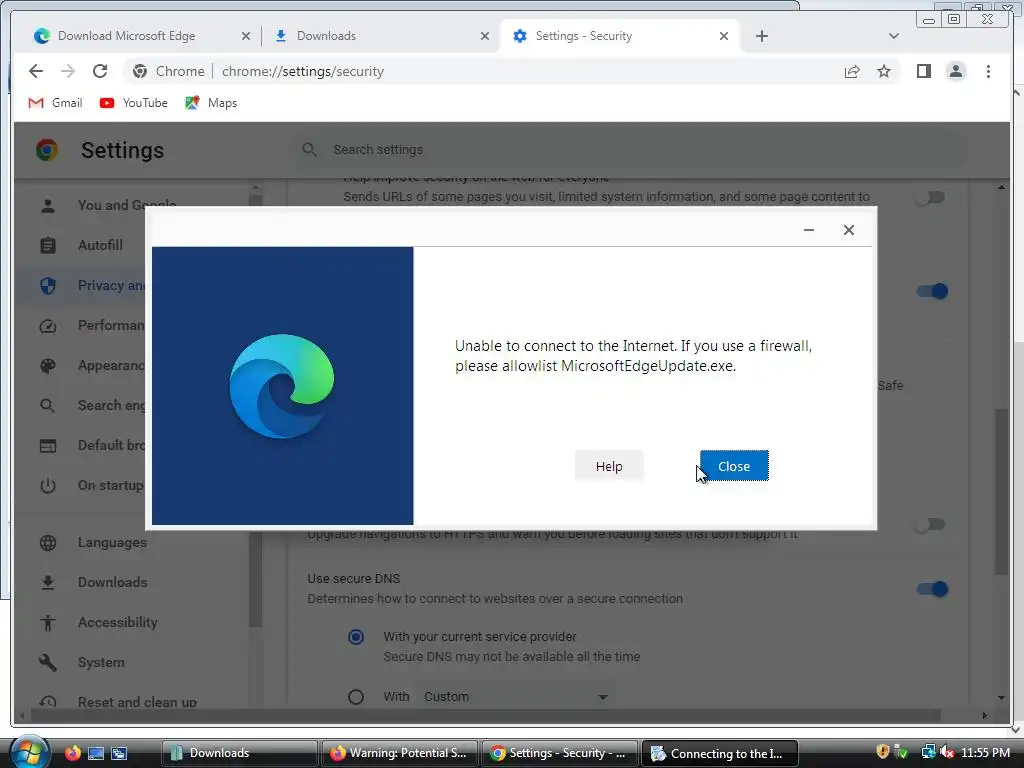Screen dimensions: 1024x768
Task: Click the On startup power icon
Action: click(x=48, y=485)
